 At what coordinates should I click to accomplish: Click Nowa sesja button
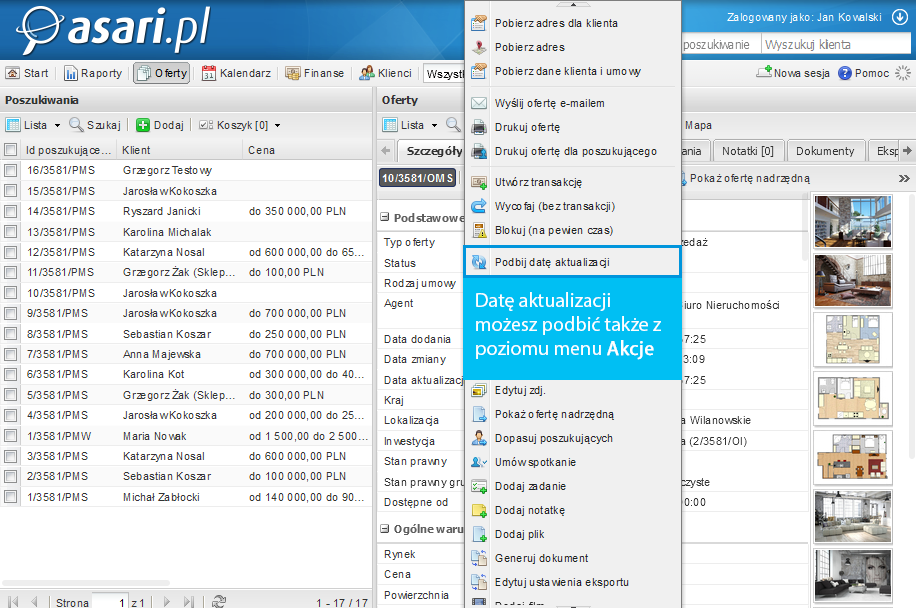pos(793,73)
